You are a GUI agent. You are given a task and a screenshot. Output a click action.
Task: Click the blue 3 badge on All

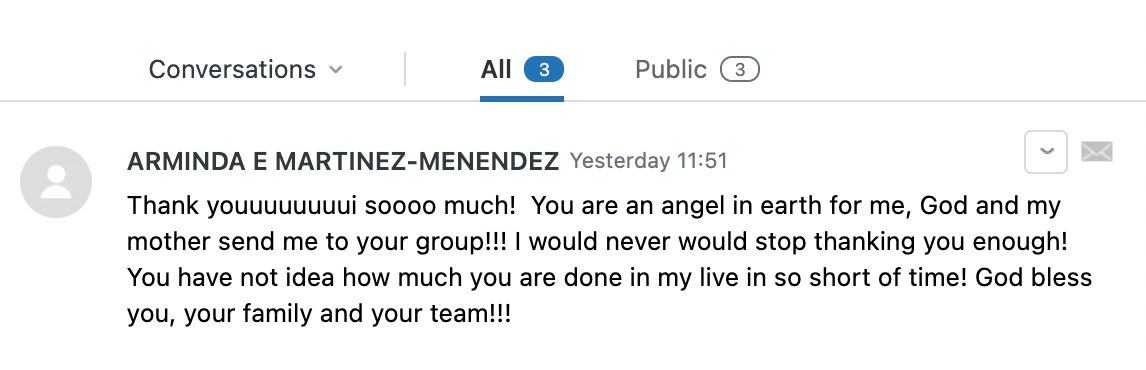click(x=544, y=69)
